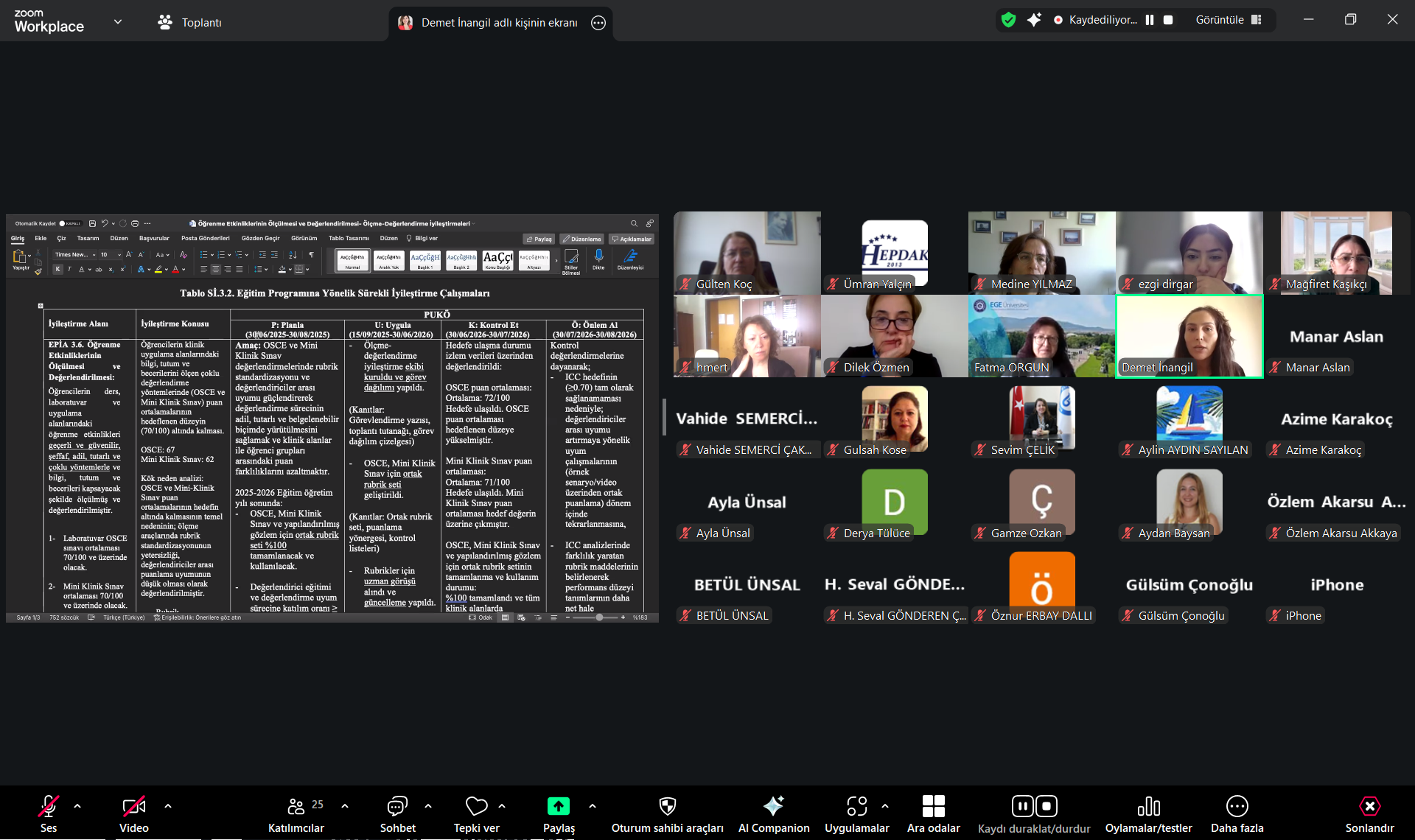Click Word Paylaş share button
The width and height of the screenshot is (1415, 840).
539,239
